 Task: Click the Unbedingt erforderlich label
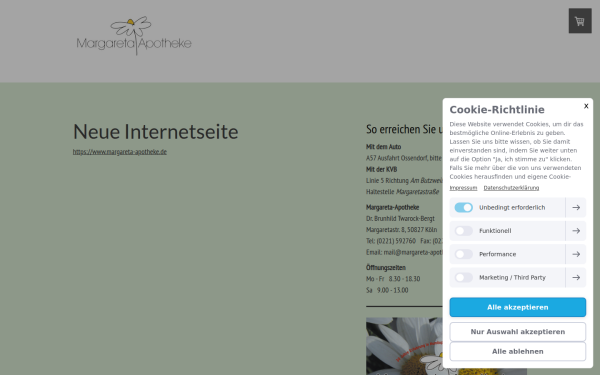pyautogui.click(x=512, y=207)
